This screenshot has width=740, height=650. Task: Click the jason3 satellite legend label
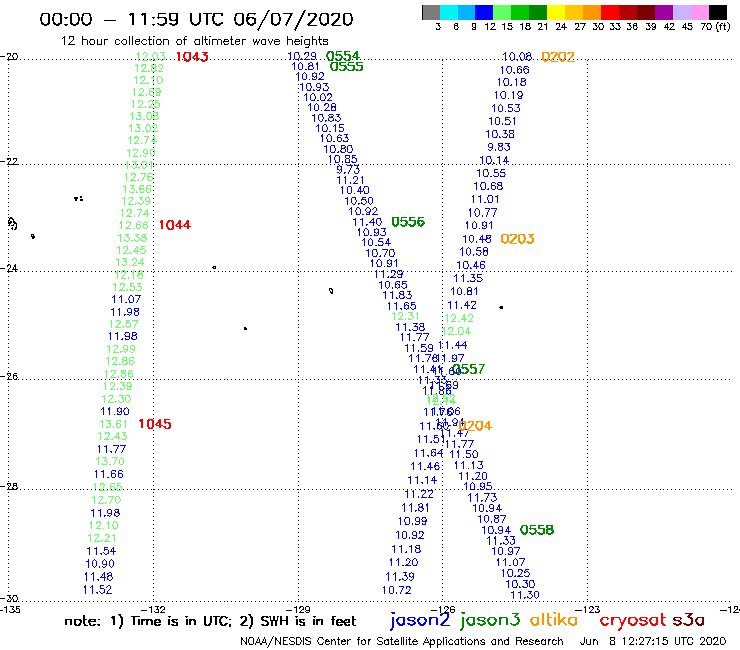click(x=490, y=620)
